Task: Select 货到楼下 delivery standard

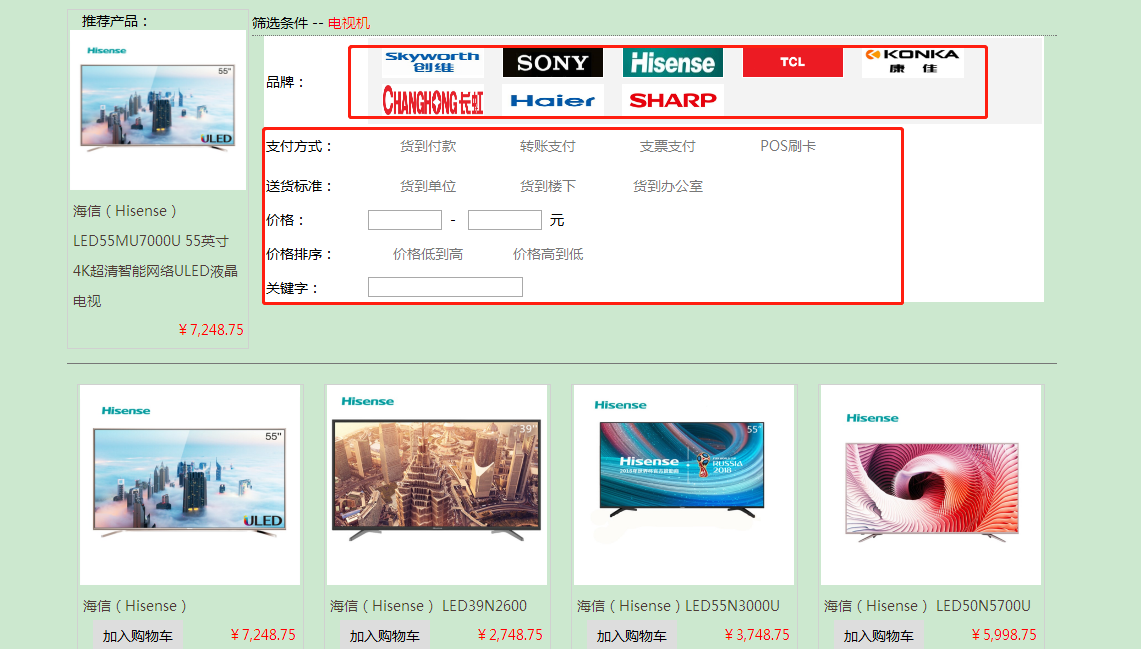Action: coord(548,186)
